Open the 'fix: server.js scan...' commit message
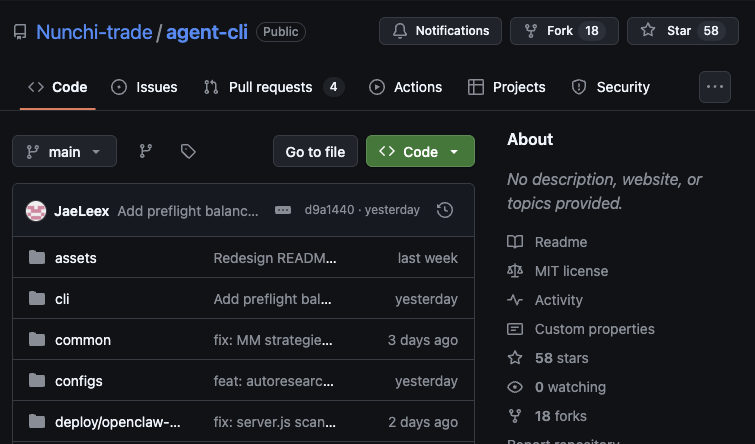 (275, 422)
